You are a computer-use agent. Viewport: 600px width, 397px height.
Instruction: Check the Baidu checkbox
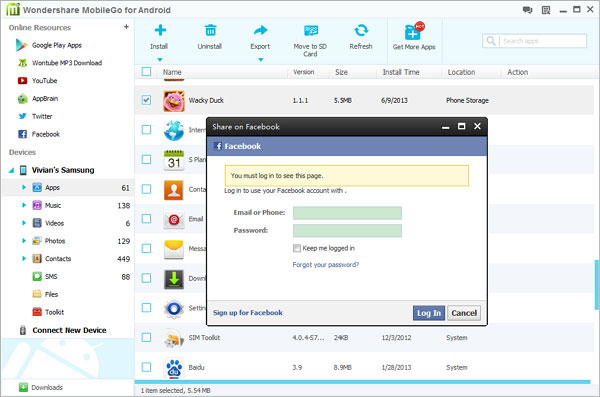[146, 367]
